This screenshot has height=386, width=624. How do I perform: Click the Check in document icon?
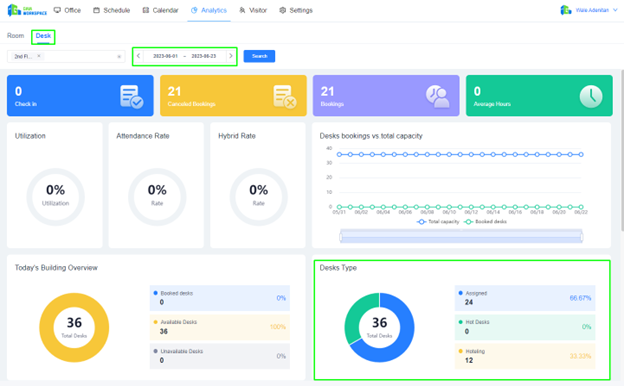[x=131, y=96]
